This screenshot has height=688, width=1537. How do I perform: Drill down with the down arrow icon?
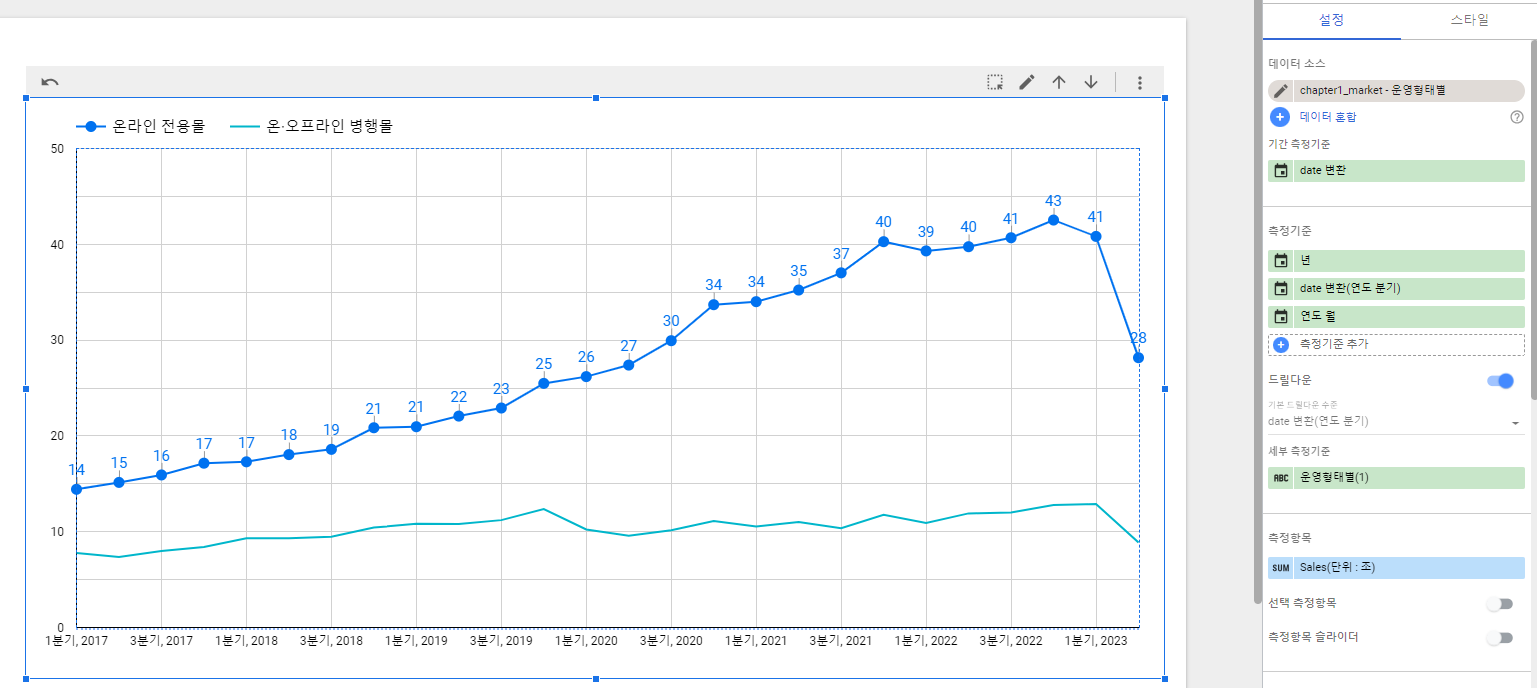[x=1091, y=82]
